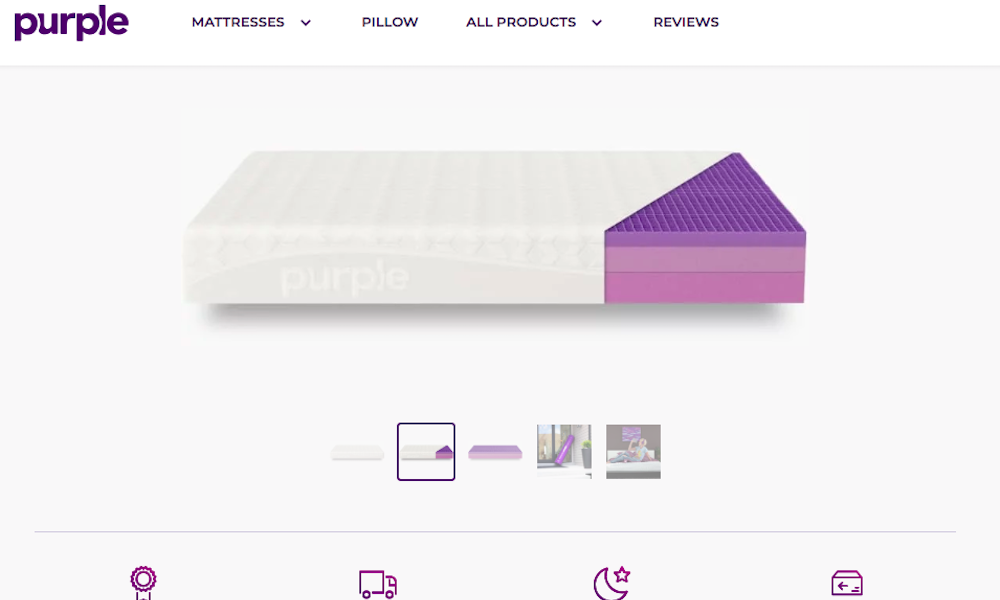Open the Reviews page
Image resolution: width=1000 pixels, height=600 pixels.
click(x=686, y=22)
